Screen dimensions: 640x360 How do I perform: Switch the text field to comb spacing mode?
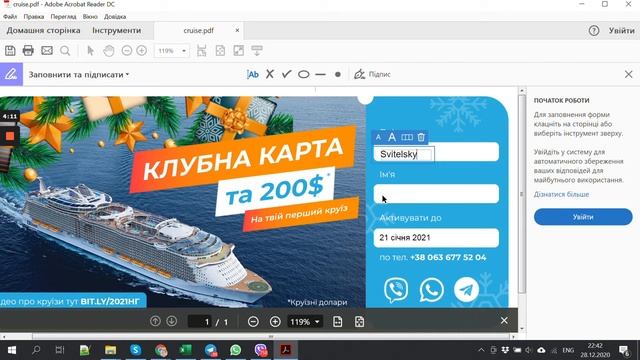click(407, 137)
